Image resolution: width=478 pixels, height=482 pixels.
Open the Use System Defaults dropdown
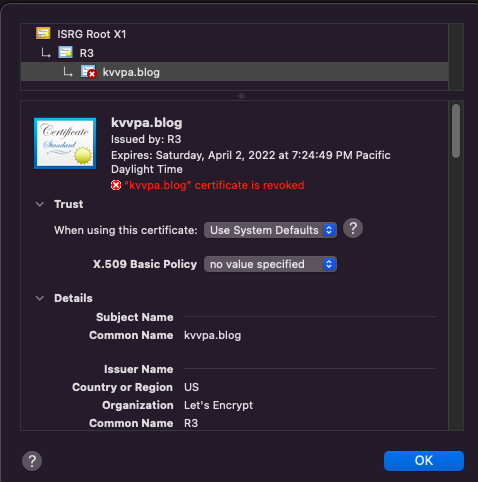pos(270,230)
